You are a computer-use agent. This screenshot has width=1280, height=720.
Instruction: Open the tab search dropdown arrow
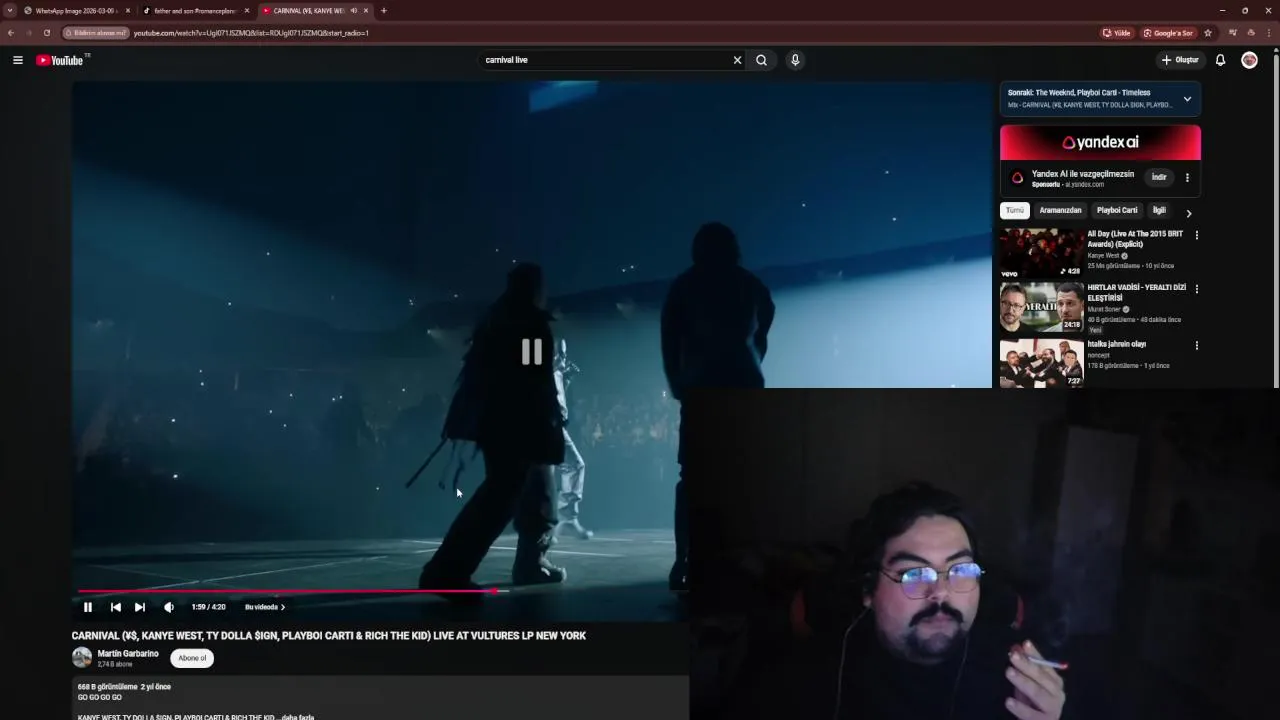tap(9, 10)
